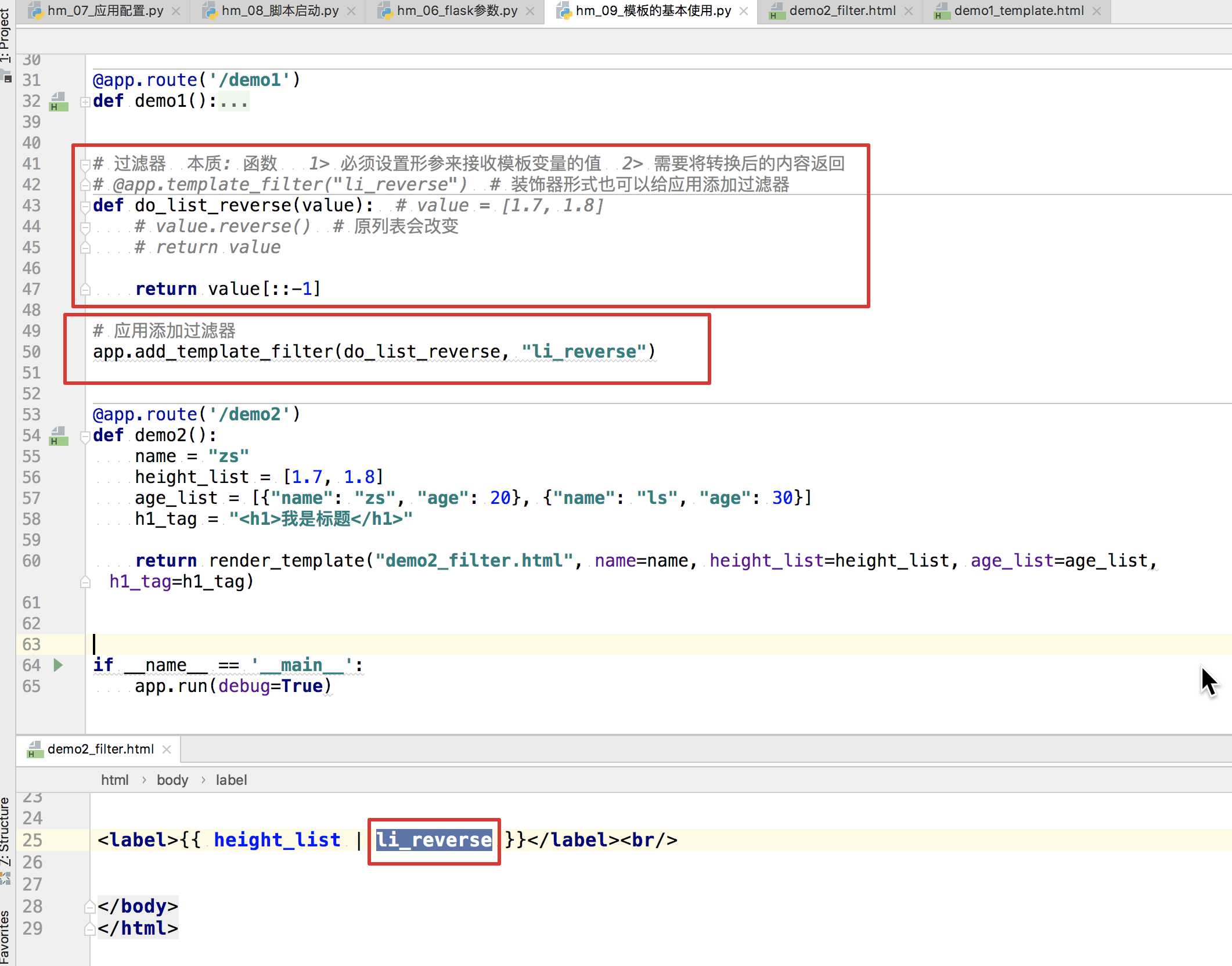1232x966 pixels.
Task: Close hm_06_flask参数.py tab
Action: pyautogui.click(x=530, y=11)
